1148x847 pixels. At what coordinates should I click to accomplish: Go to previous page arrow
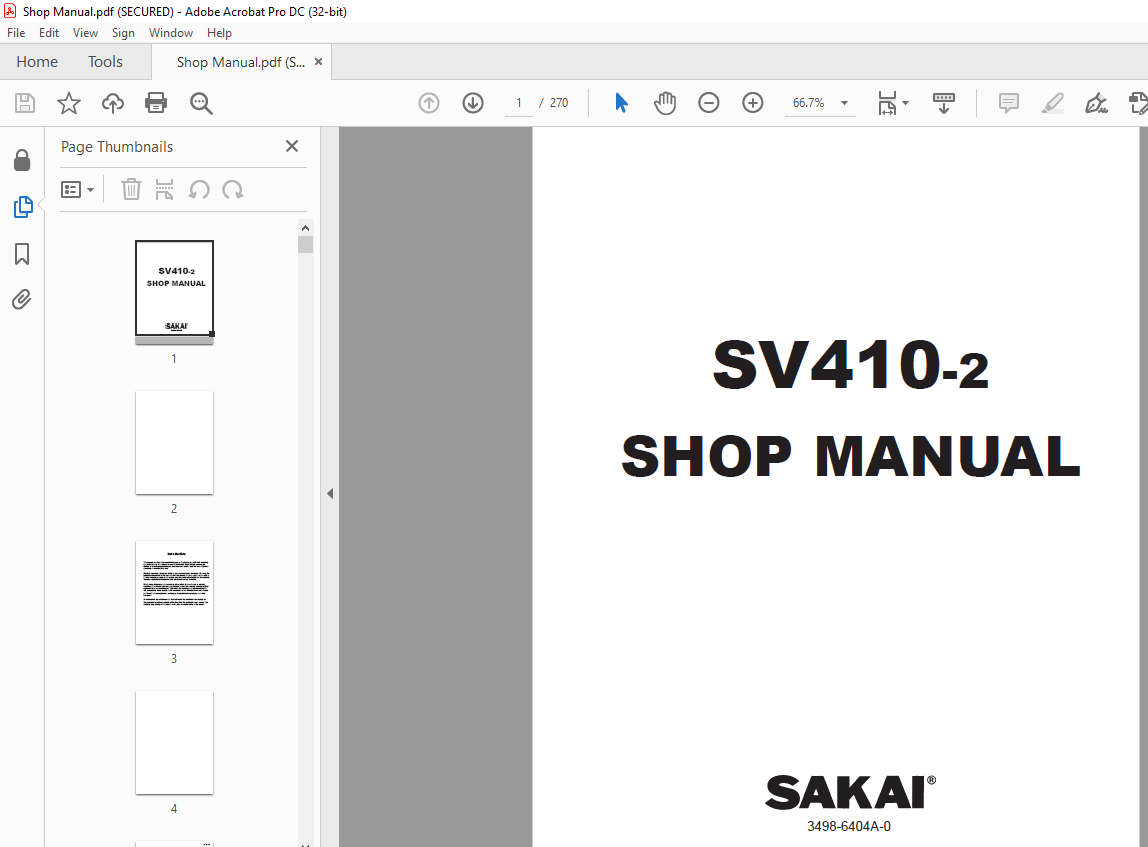pos(429,103)
